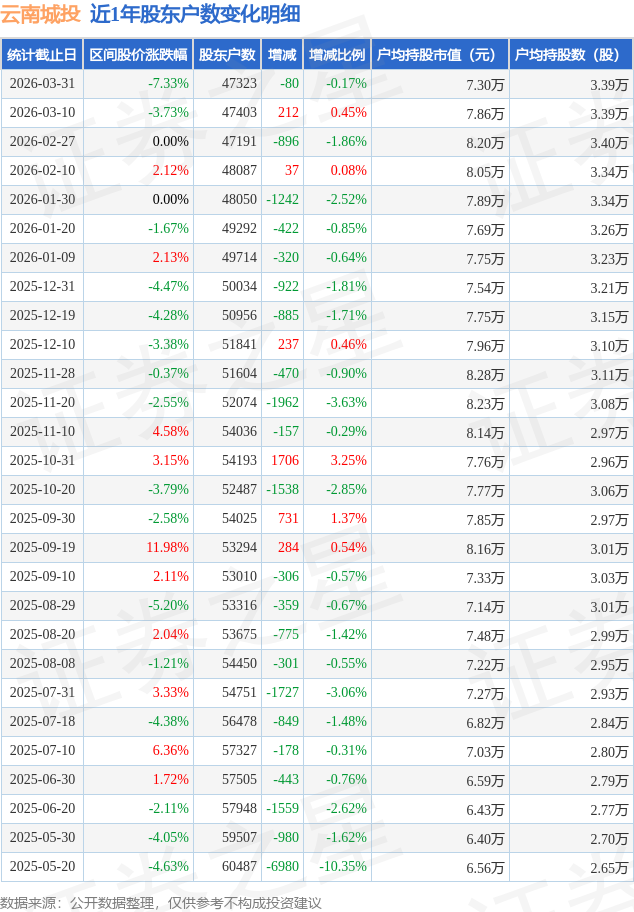Select the 区间股价涨跌幅 column header

[137, 55]
